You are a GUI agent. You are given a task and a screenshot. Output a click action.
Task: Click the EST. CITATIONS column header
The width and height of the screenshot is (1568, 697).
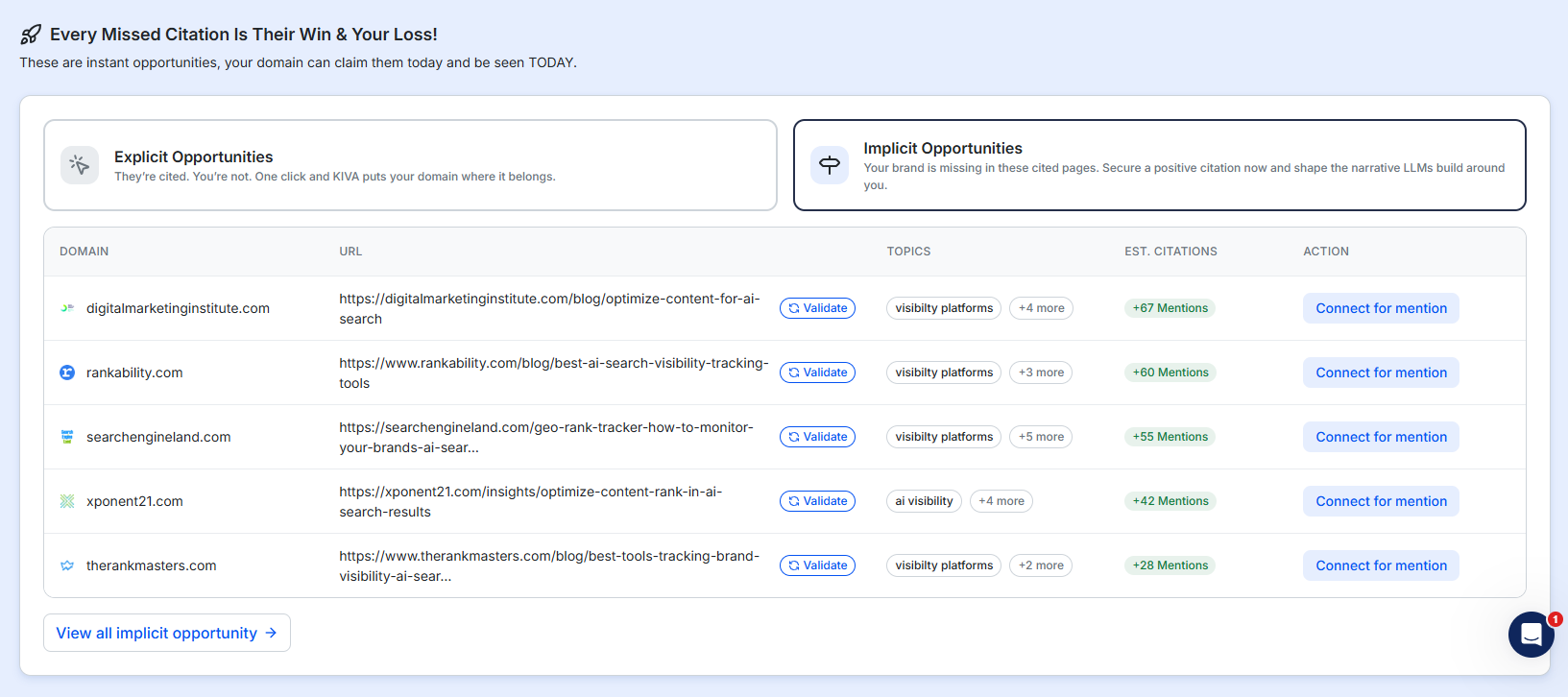[1170, 252]
